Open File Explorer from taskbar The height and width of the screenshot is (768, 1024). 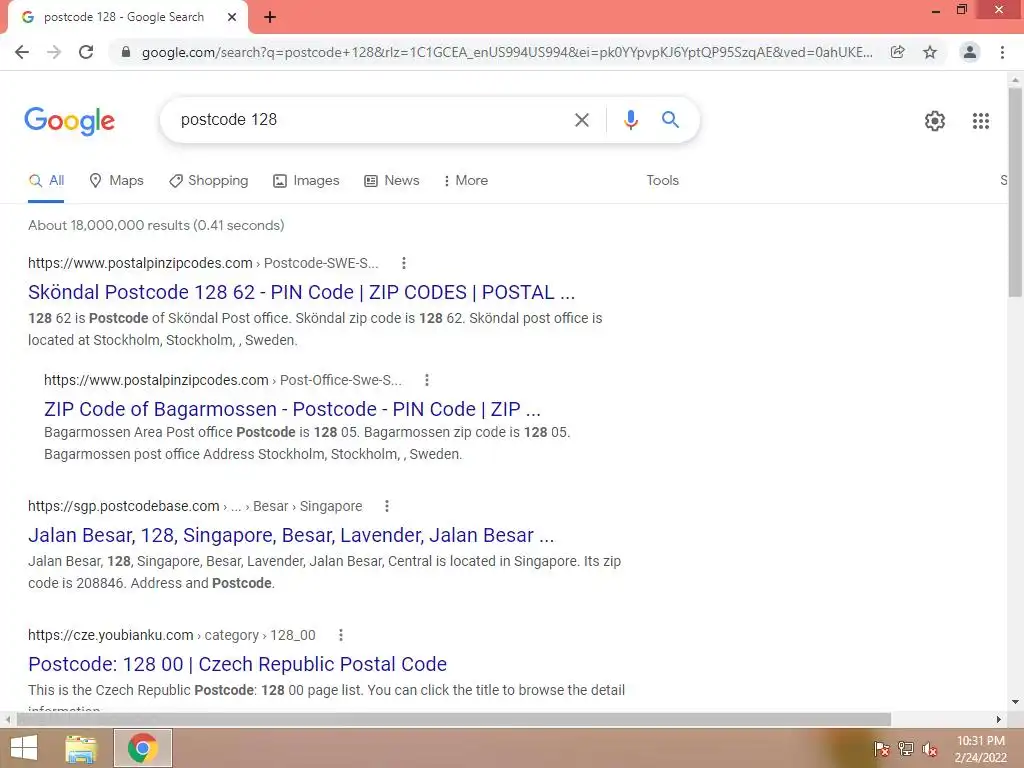pos(81,748)
